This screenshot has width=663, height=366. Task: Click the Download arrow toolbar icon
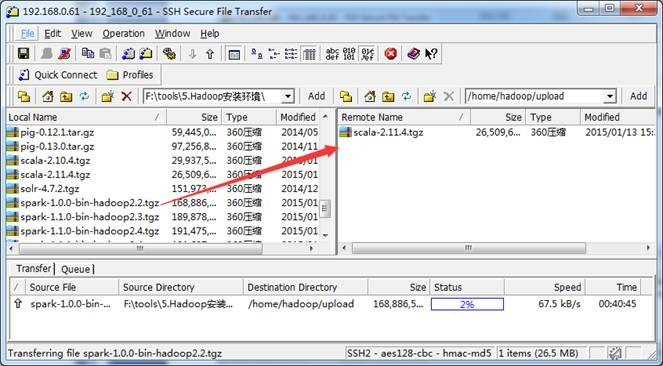[x=192, y=54]
